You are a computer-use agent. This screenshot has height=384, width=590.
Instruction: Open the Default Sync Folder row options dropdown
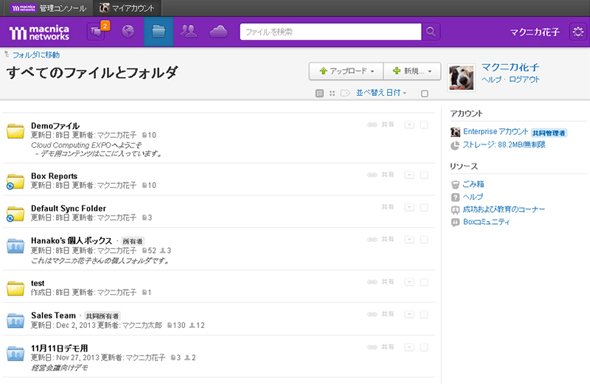[409, 207]
